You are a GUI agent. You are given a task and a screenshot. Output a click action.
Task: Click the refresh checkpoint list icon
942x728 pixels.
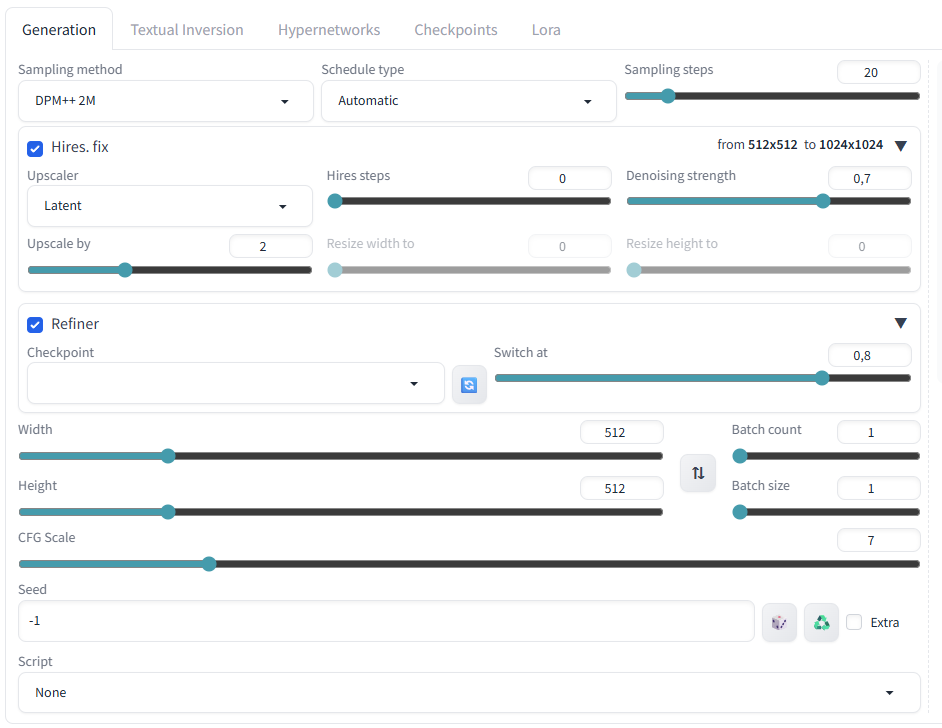click(469, 385)
